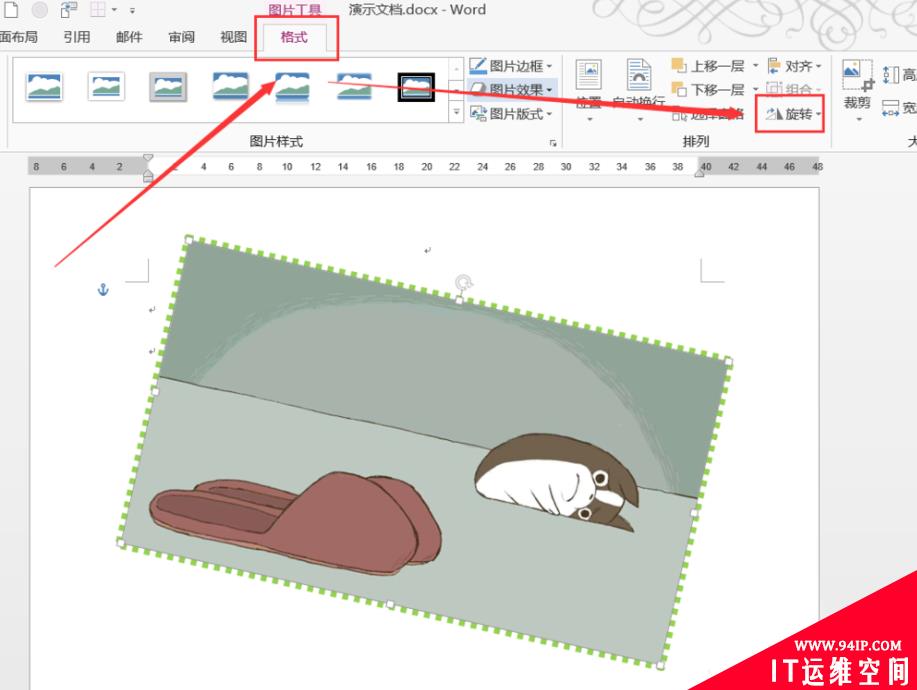
Task: Click the bottom-middle resize handle of picture
Action: coord(391,604)
